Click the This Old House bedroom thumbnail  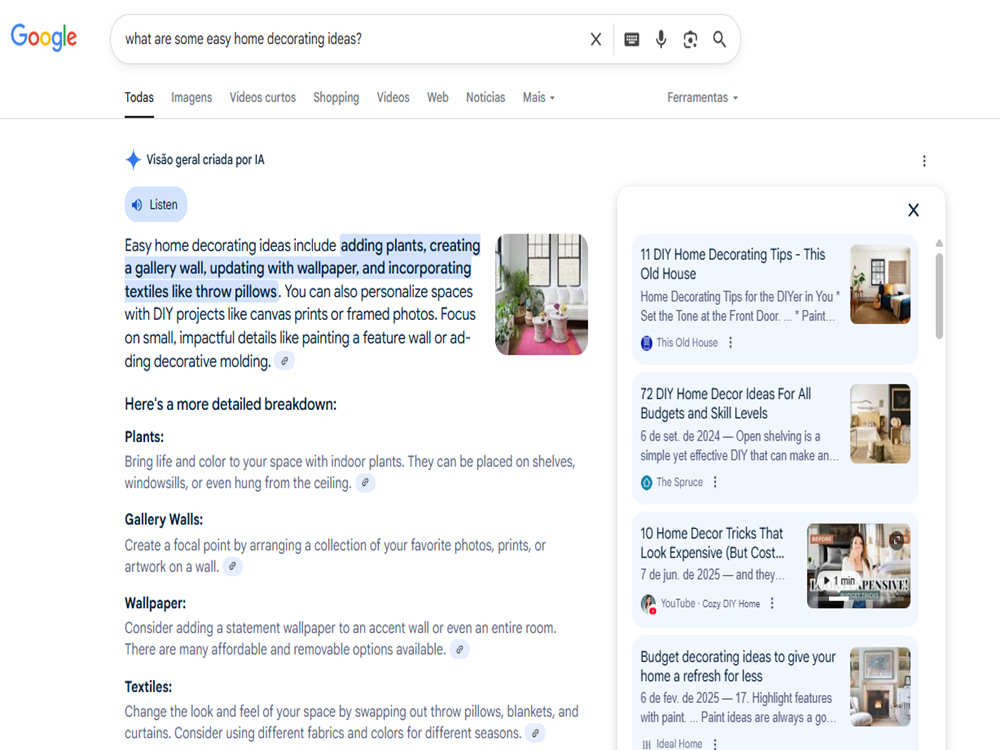pyautogui.click(x=880, y=284)
